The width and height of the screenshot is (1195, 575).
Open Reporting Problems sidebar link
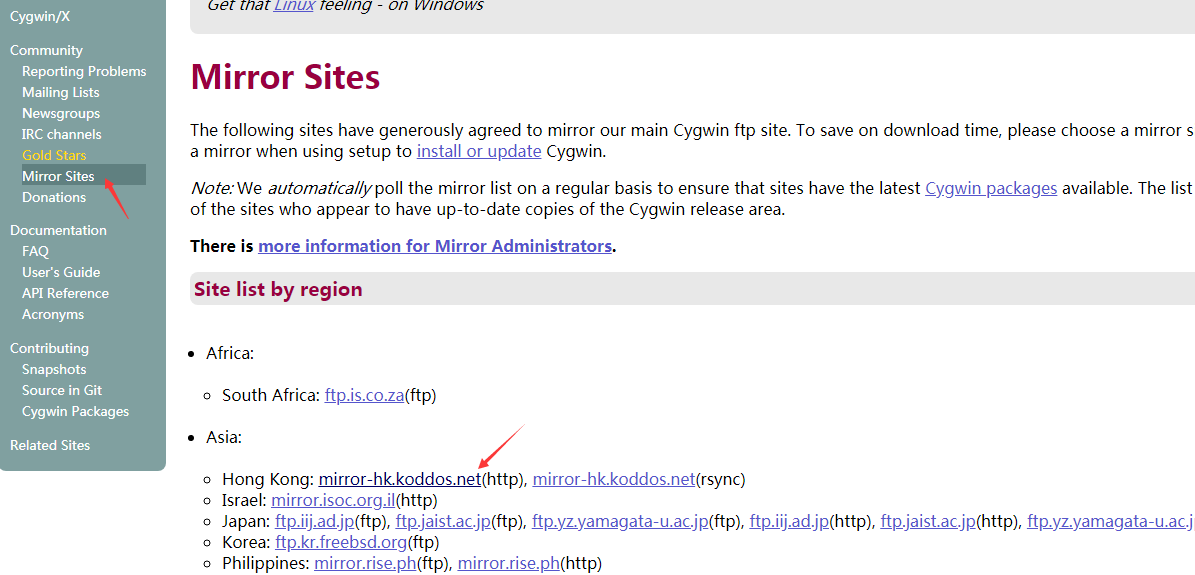[x=84, y=71]
